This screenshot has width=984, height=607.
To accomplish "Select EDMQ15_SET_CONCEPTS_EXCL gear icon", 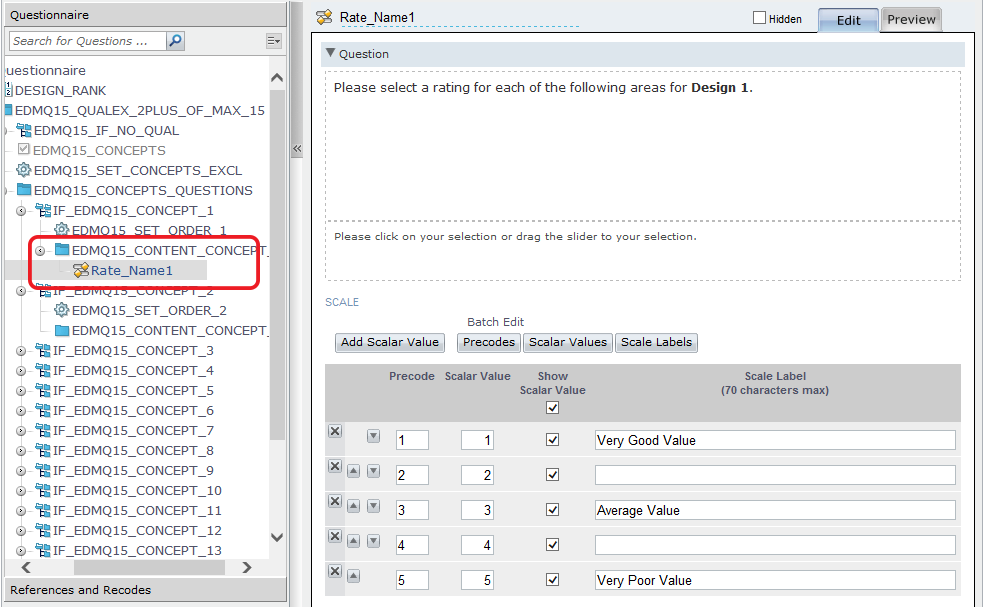I will click(24, 170).
